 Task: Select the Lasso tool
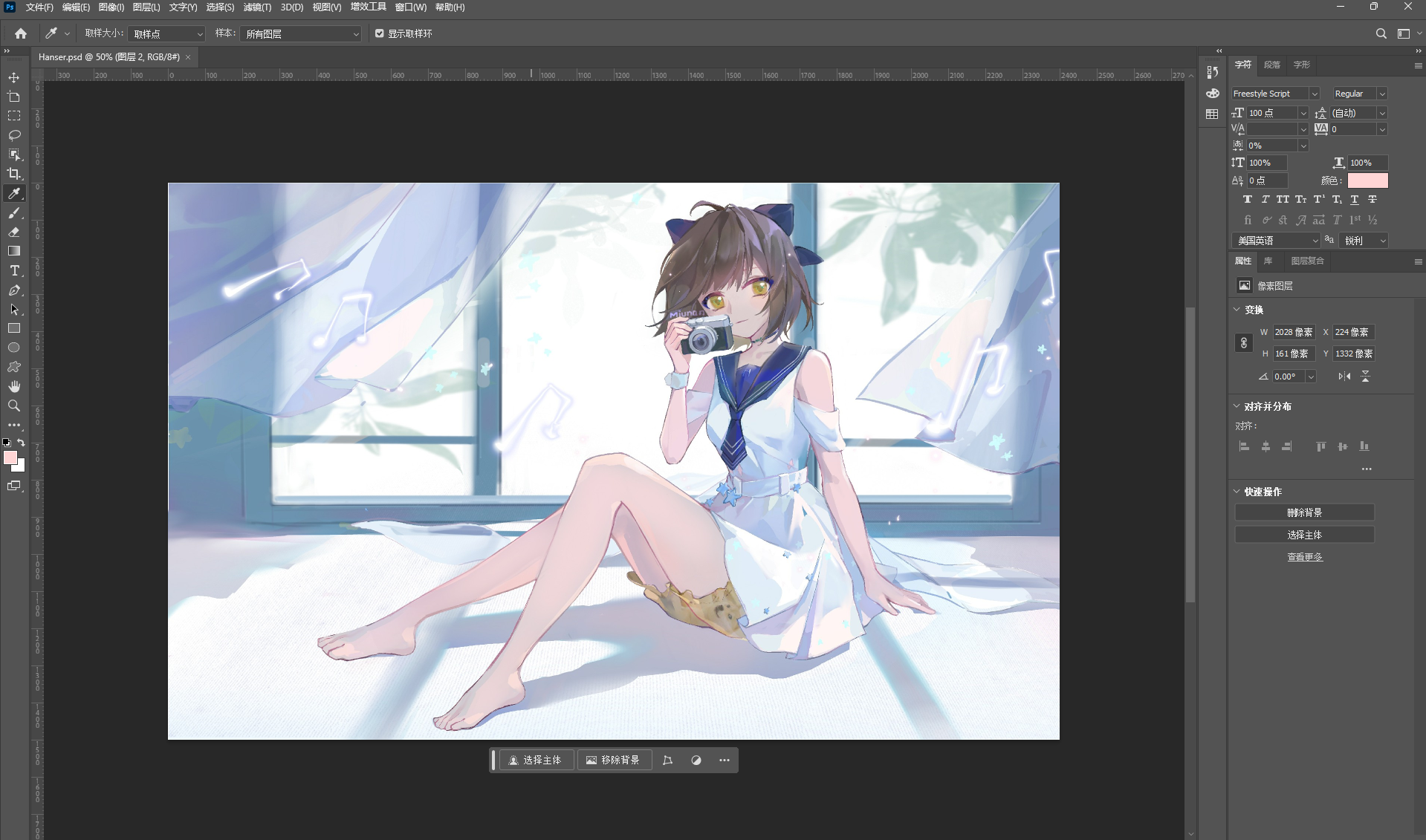(14, 135)
